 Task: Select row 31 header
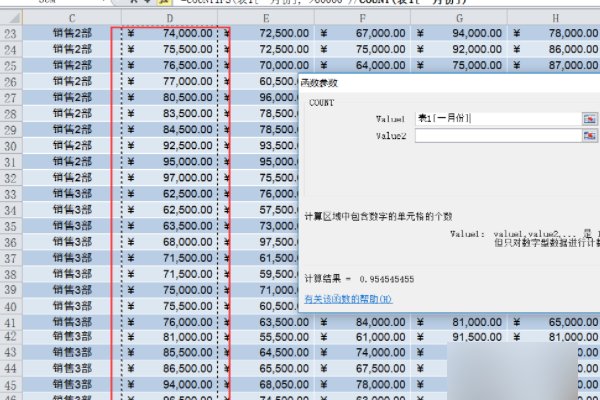coord(11,162)
